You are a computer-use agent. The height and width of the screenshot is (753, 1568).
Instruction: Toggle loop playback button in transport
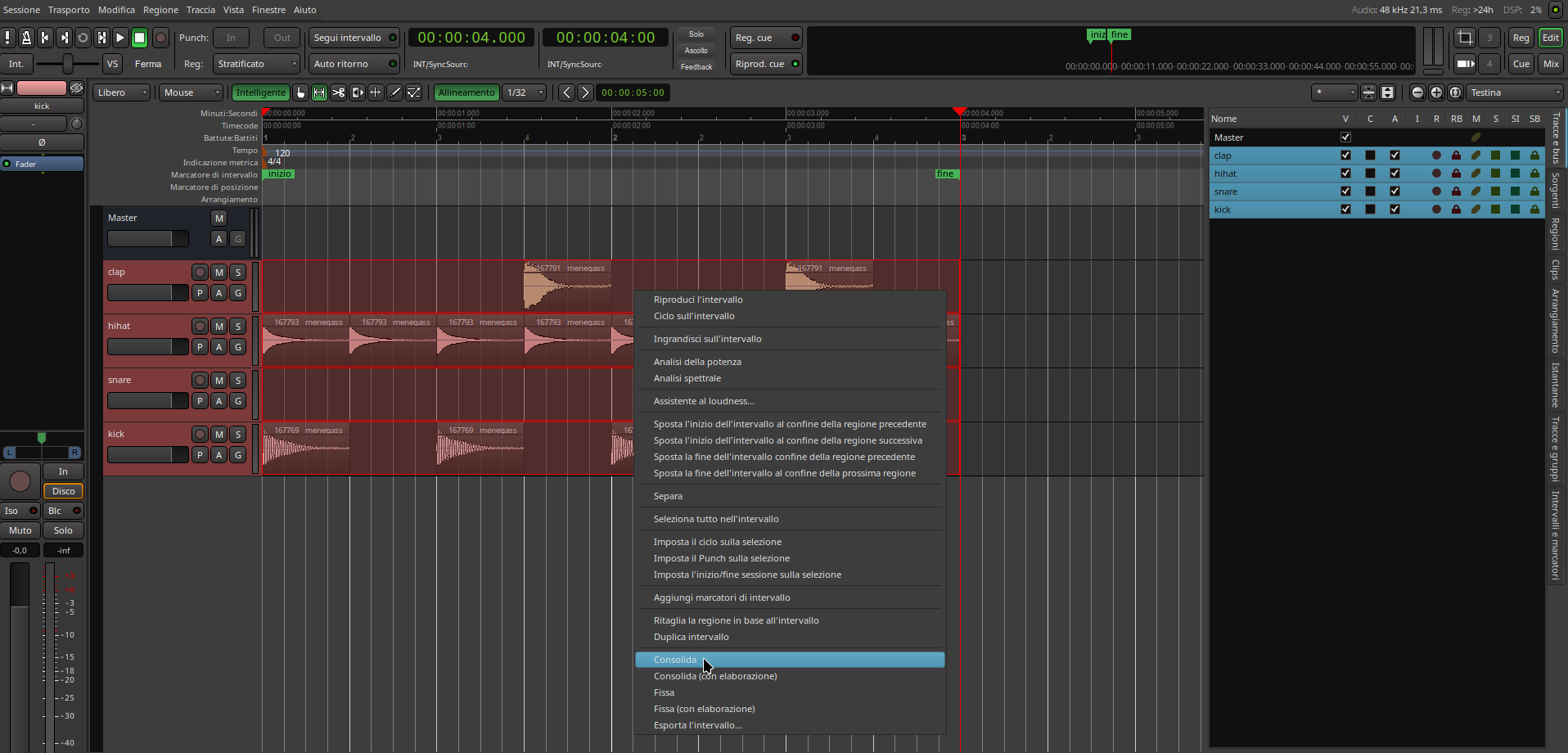pyautogui.click(x=83, y=38)
